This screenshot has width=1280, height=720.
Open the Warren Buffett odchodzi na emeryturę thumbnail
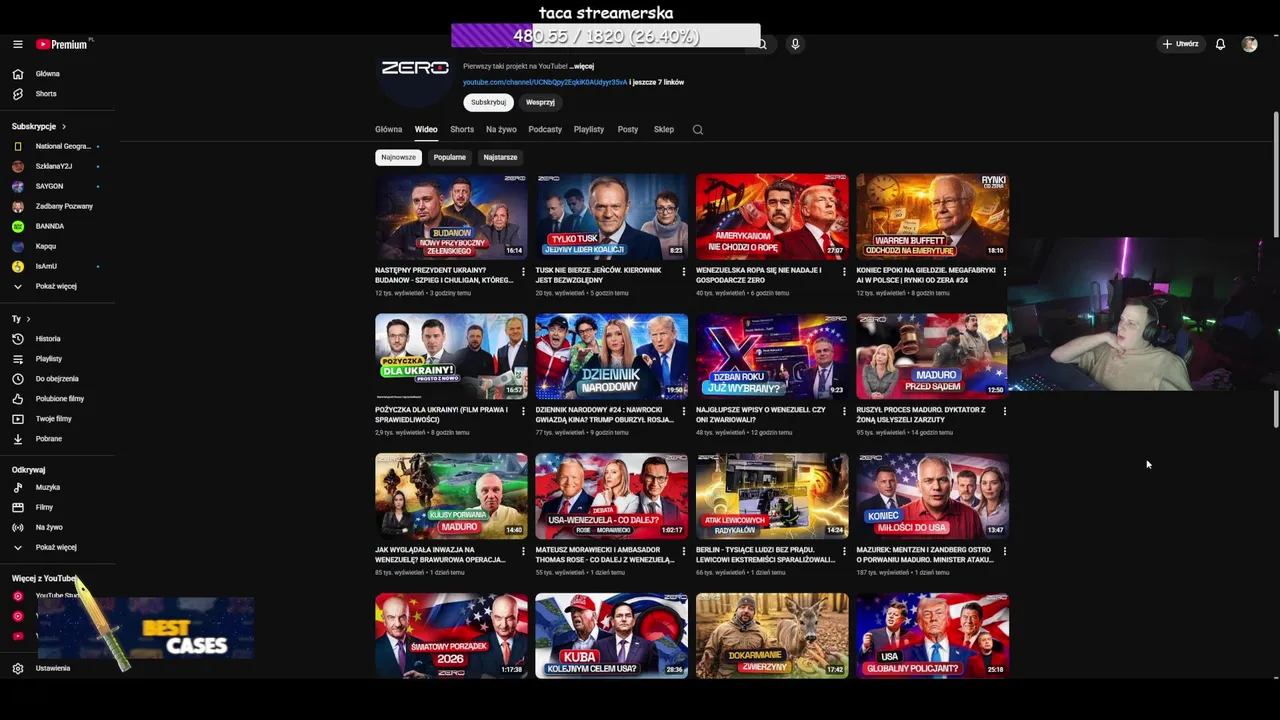932,217
